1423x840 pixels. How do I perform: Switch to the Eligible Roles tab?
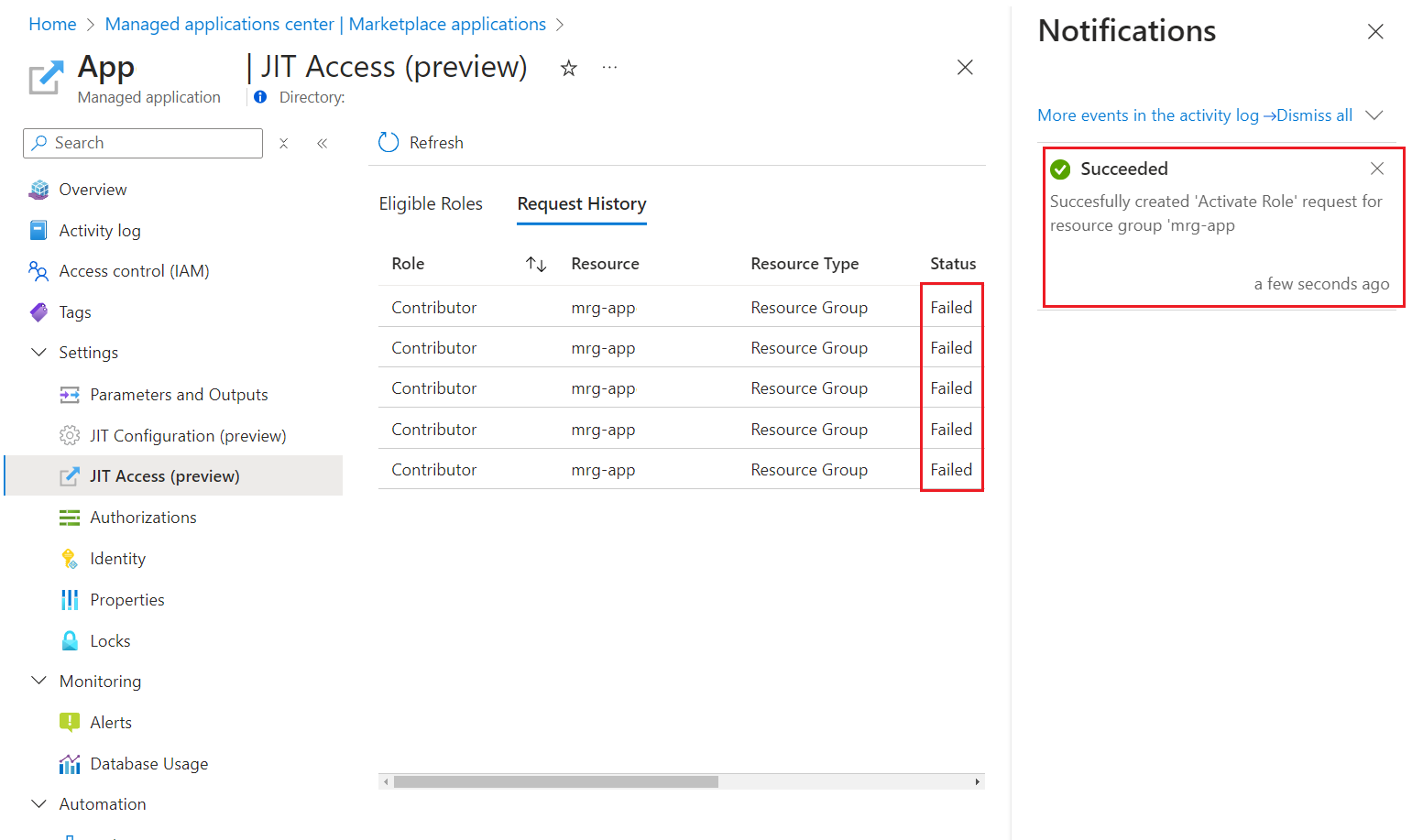click(431, 203)
